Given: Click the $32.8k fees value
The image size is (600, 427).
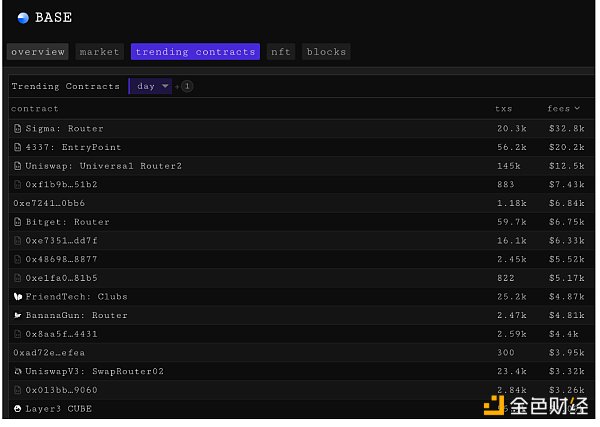Looking at the screenshot, I should (567, 129).
